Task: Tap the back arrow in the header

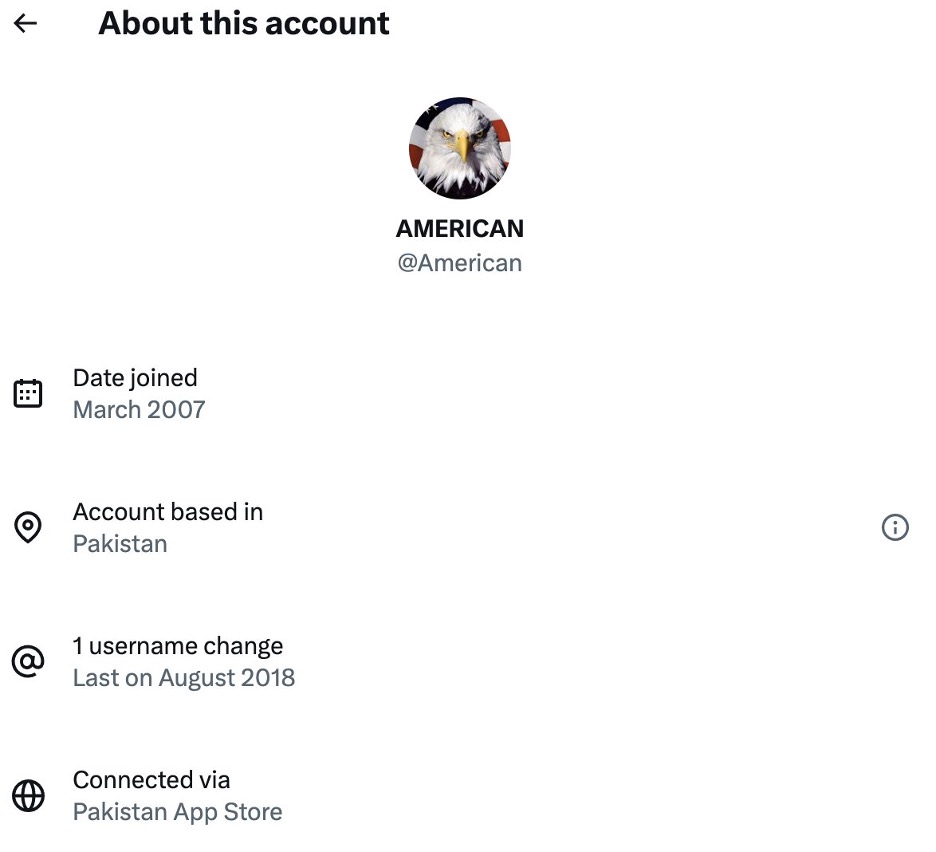Action: click(x=24, y=23)
